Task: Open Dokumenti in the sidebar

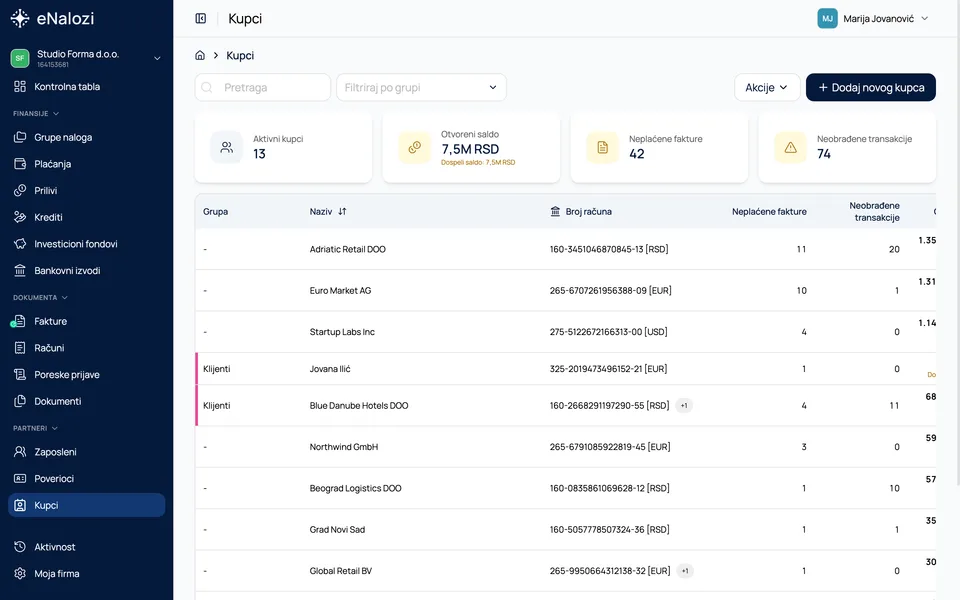Action: (86, 401)
